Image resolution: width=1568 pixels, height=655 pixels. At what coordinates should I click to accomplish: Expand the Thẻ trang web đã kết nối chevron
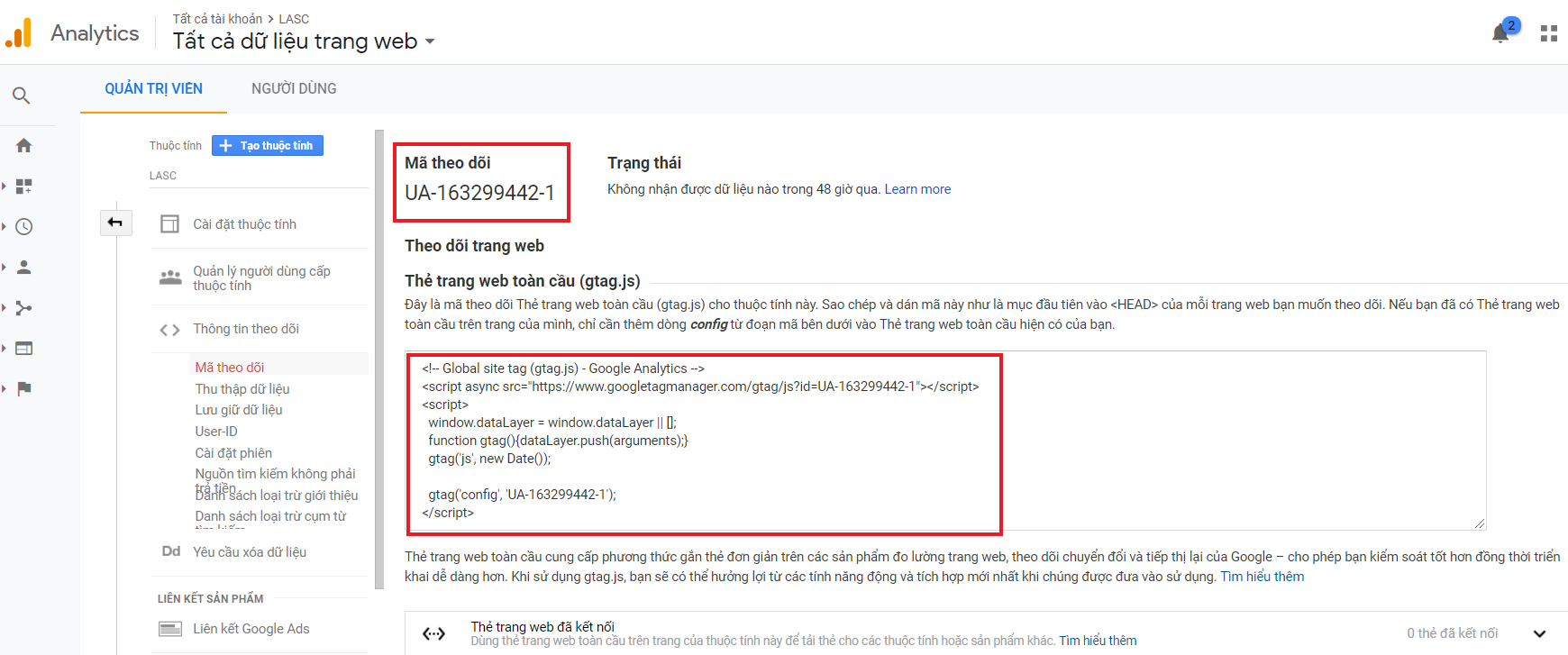pos(1539,633)
